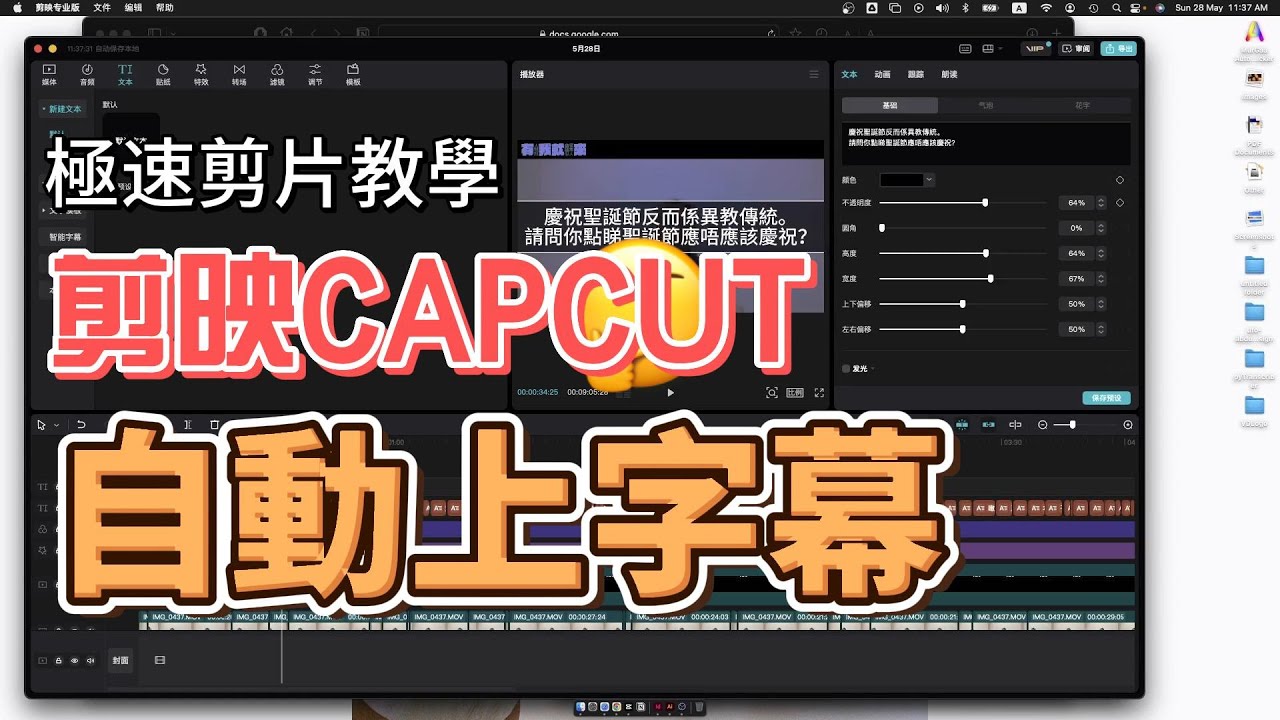Click the 圆角 corner radius slider handle
1280x720 pixels.
pos(882,228)
